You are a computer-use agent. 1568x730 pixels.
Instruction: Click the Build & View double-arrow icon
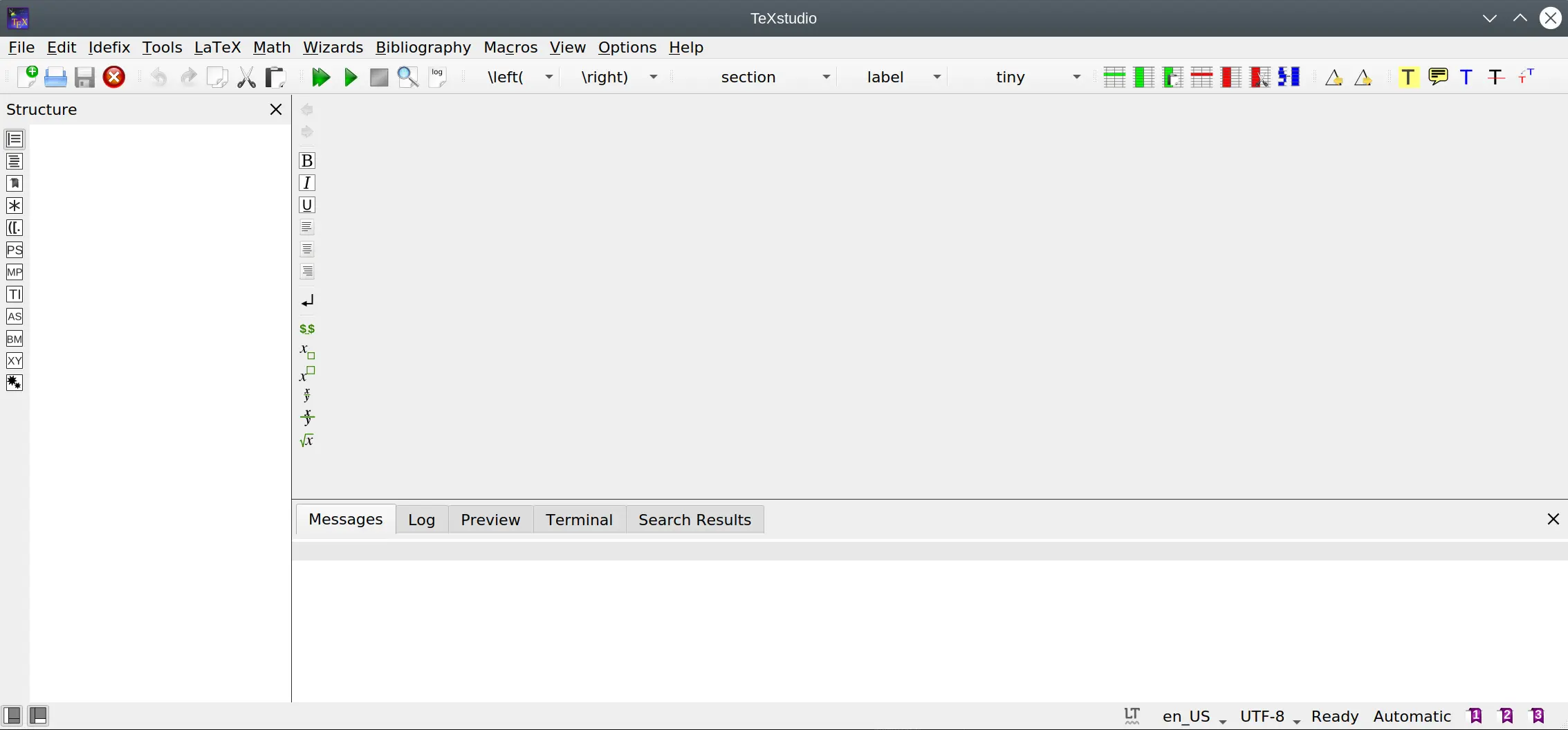[x=320, y=77]
